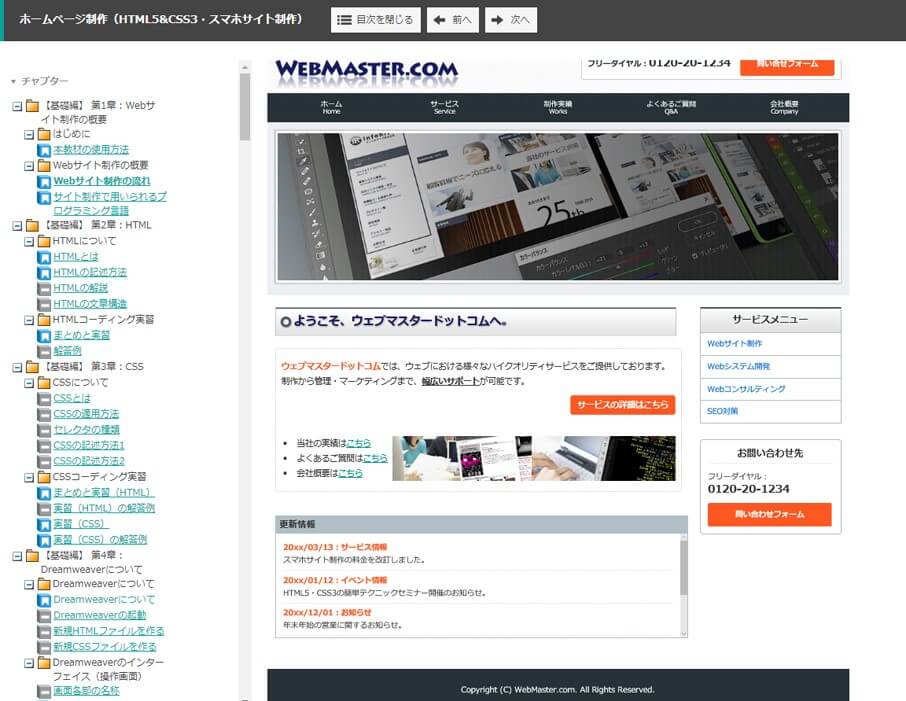This screenshot has height=701, width=906.
Task: Go to next page with 次へ
Action: pos(511,20)
